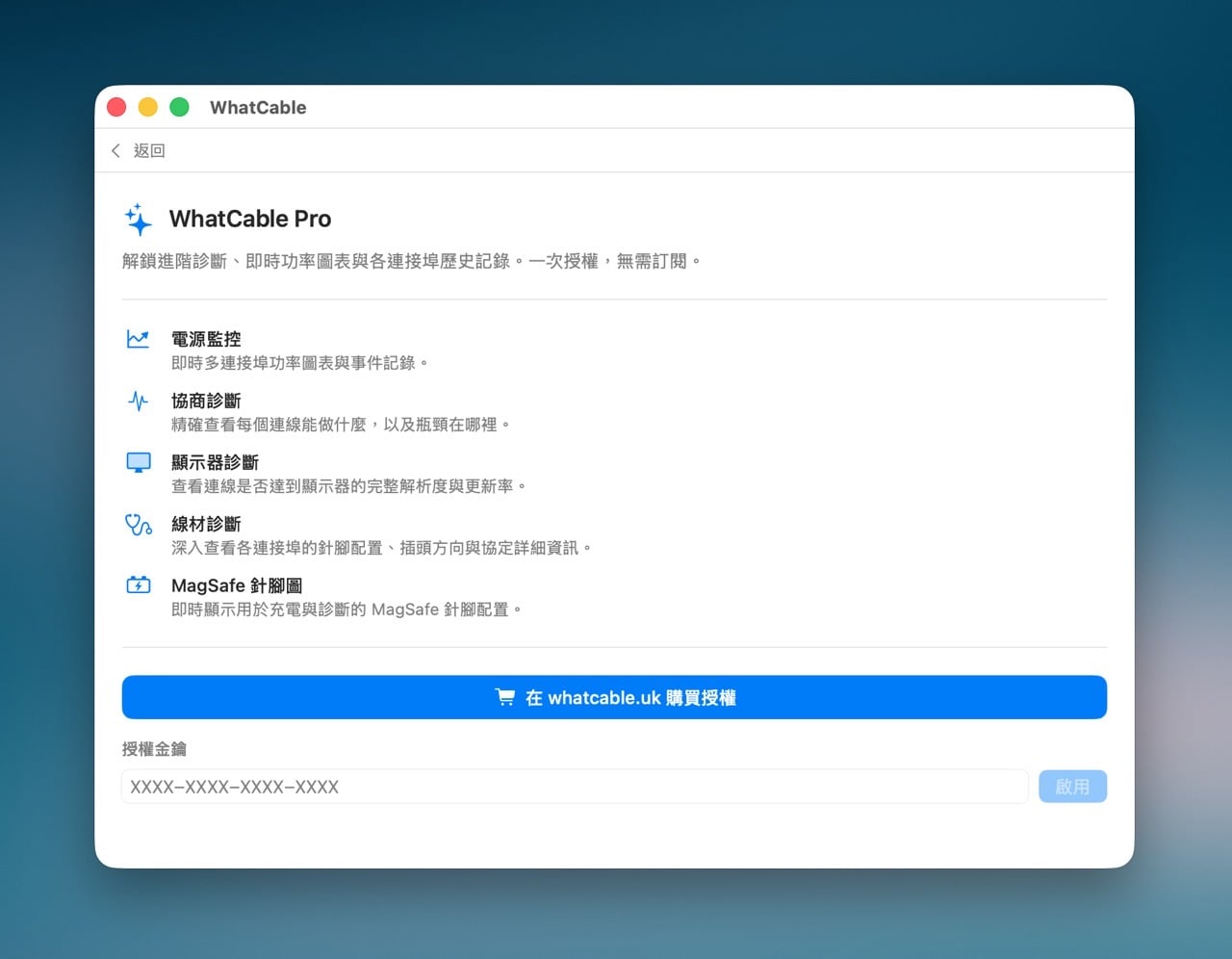The width and height of the screenshot is (1232, 959).
Task: Select the 協商診斷 feature title
Action: pyautogui.click(x=206, y=401)
